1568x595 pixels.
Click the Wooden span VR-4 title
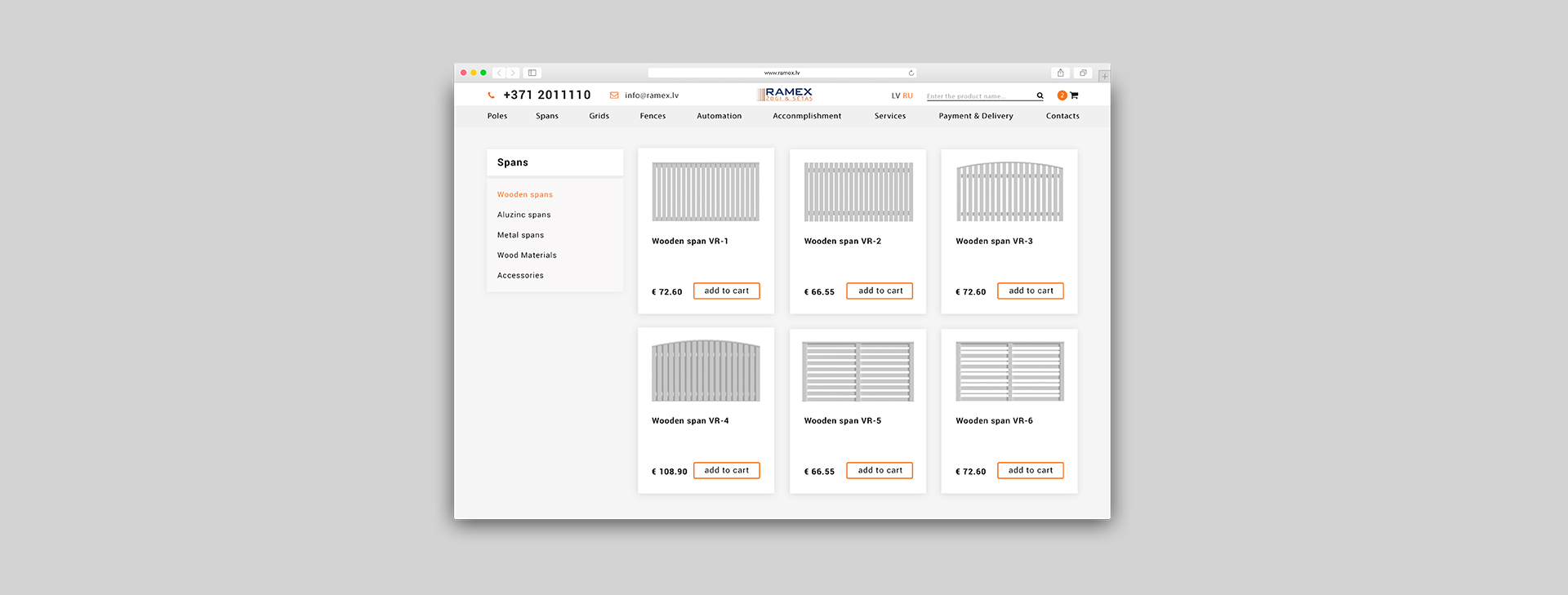coord(690,421)
